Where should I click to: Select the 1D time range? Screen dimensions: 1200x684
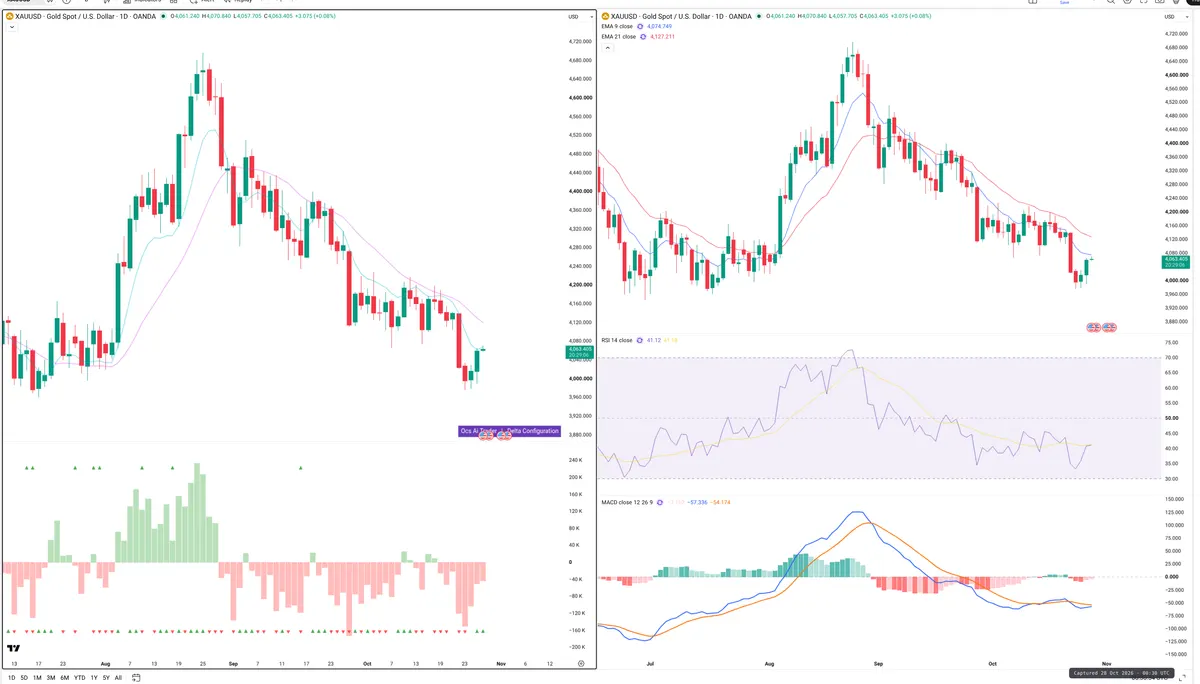click(11, 678)
